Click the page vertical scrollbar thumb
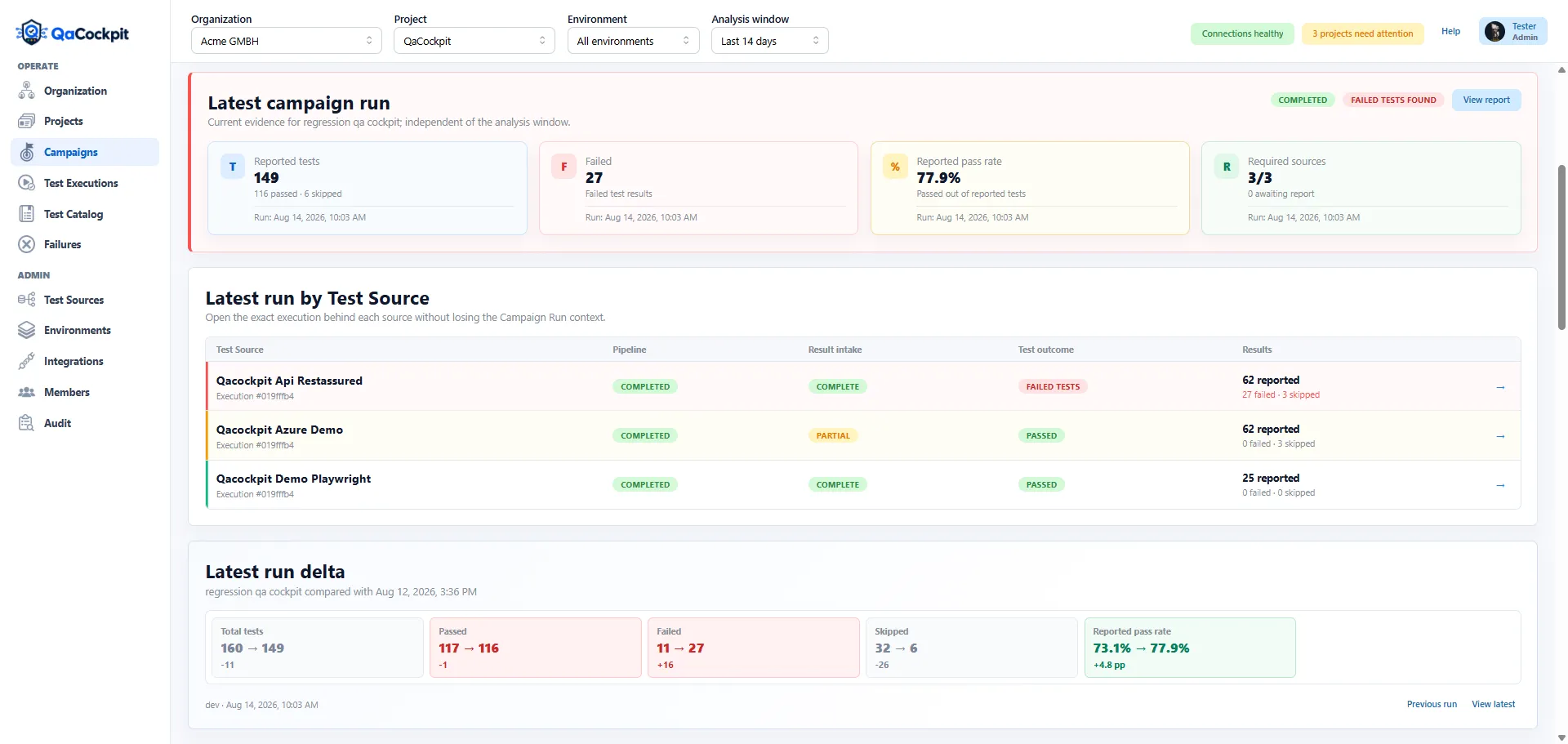 [1561, 247]
